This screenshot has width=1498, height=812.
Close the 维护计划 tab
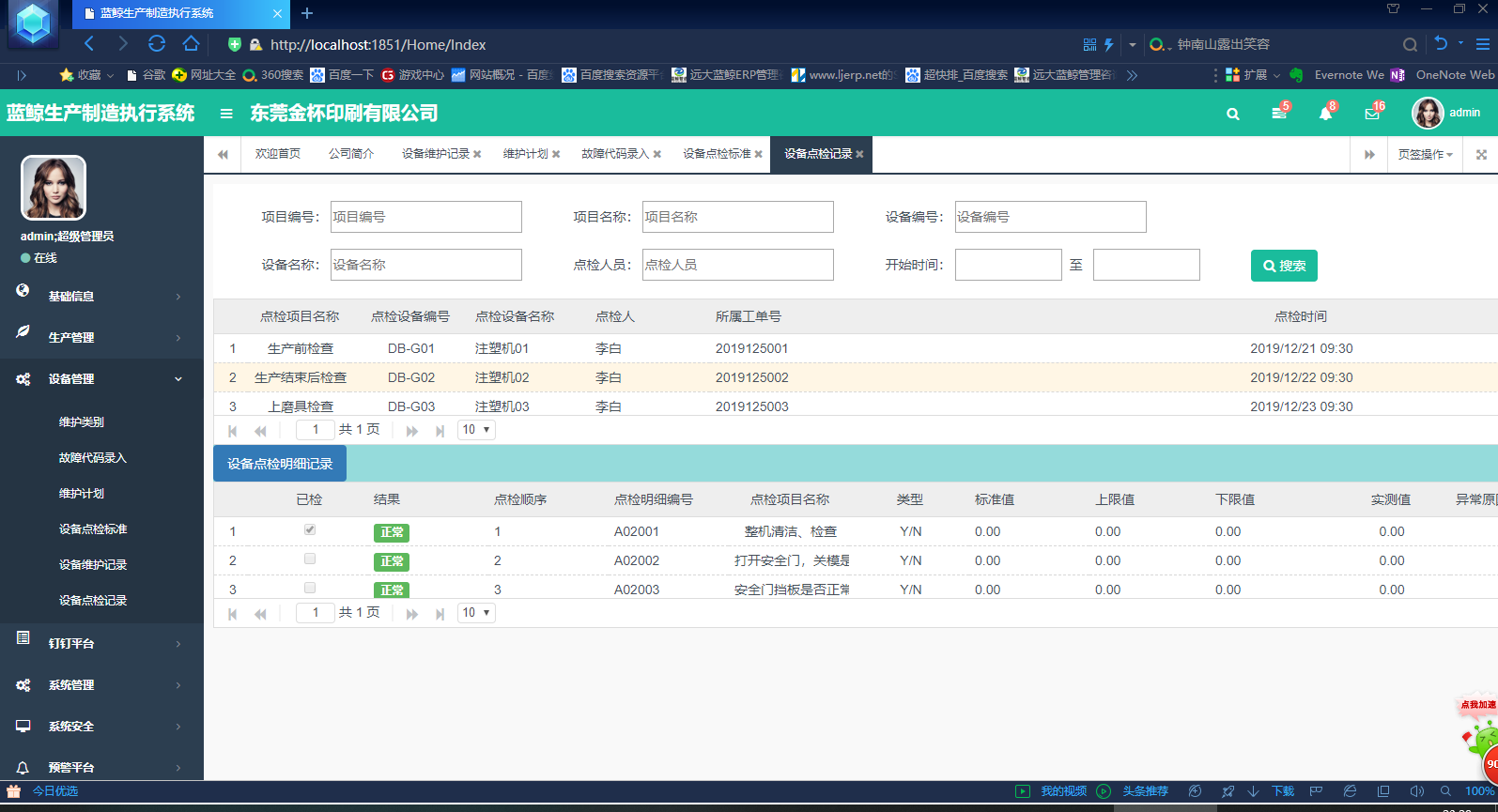pos(556,154)
